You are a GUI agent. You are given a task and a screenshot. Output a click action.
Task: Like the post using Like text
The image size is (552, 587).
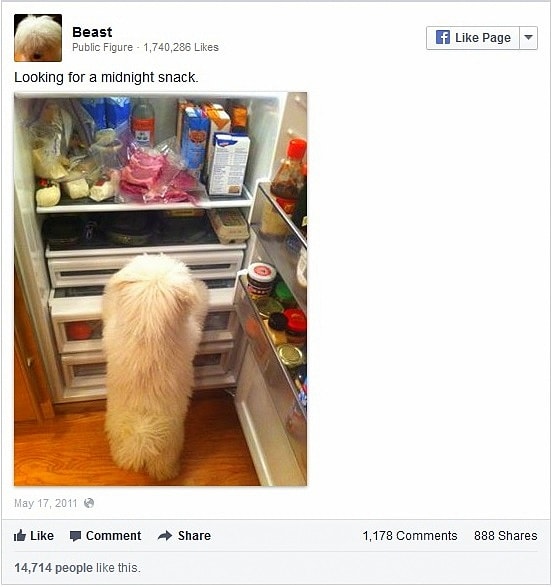42,536
